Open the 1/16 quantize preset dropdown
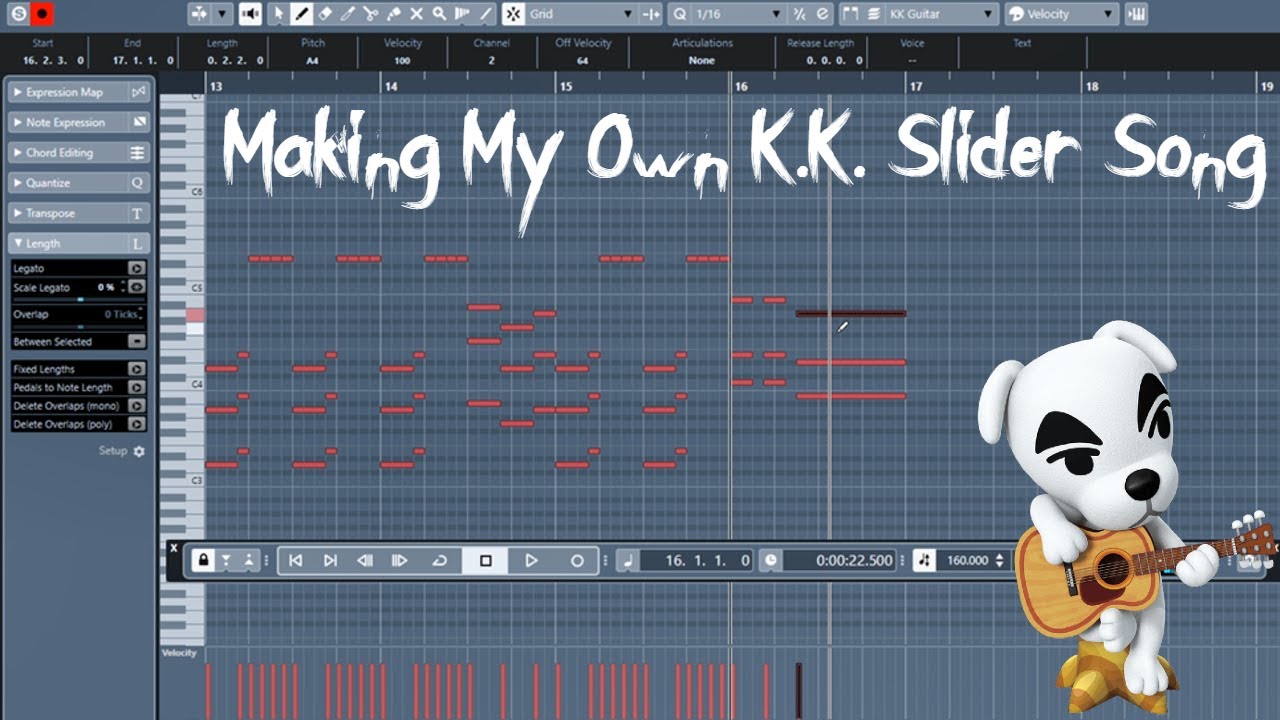Image resolution: width=1280 pixels, height=720 pixels. 738,14
